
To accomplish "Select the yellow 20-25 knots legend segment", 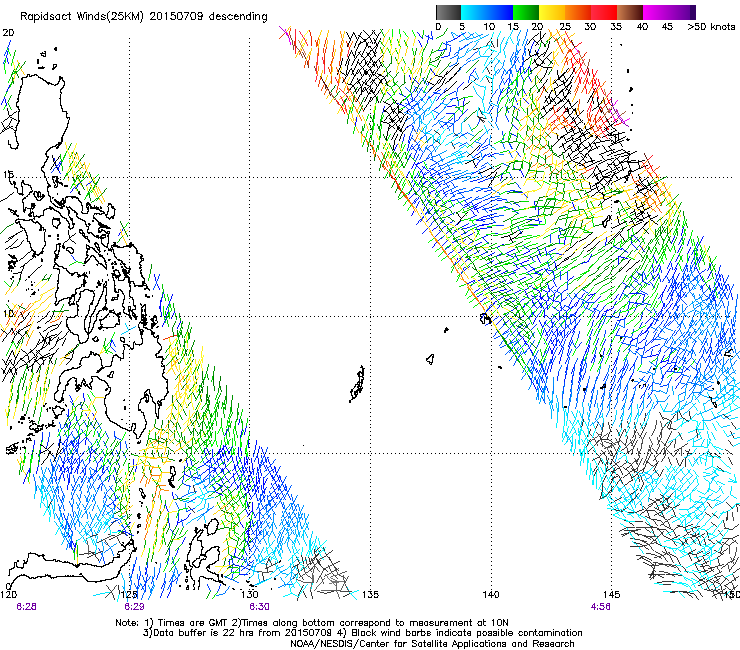I will pyautogui.click(x=552, y=12).
